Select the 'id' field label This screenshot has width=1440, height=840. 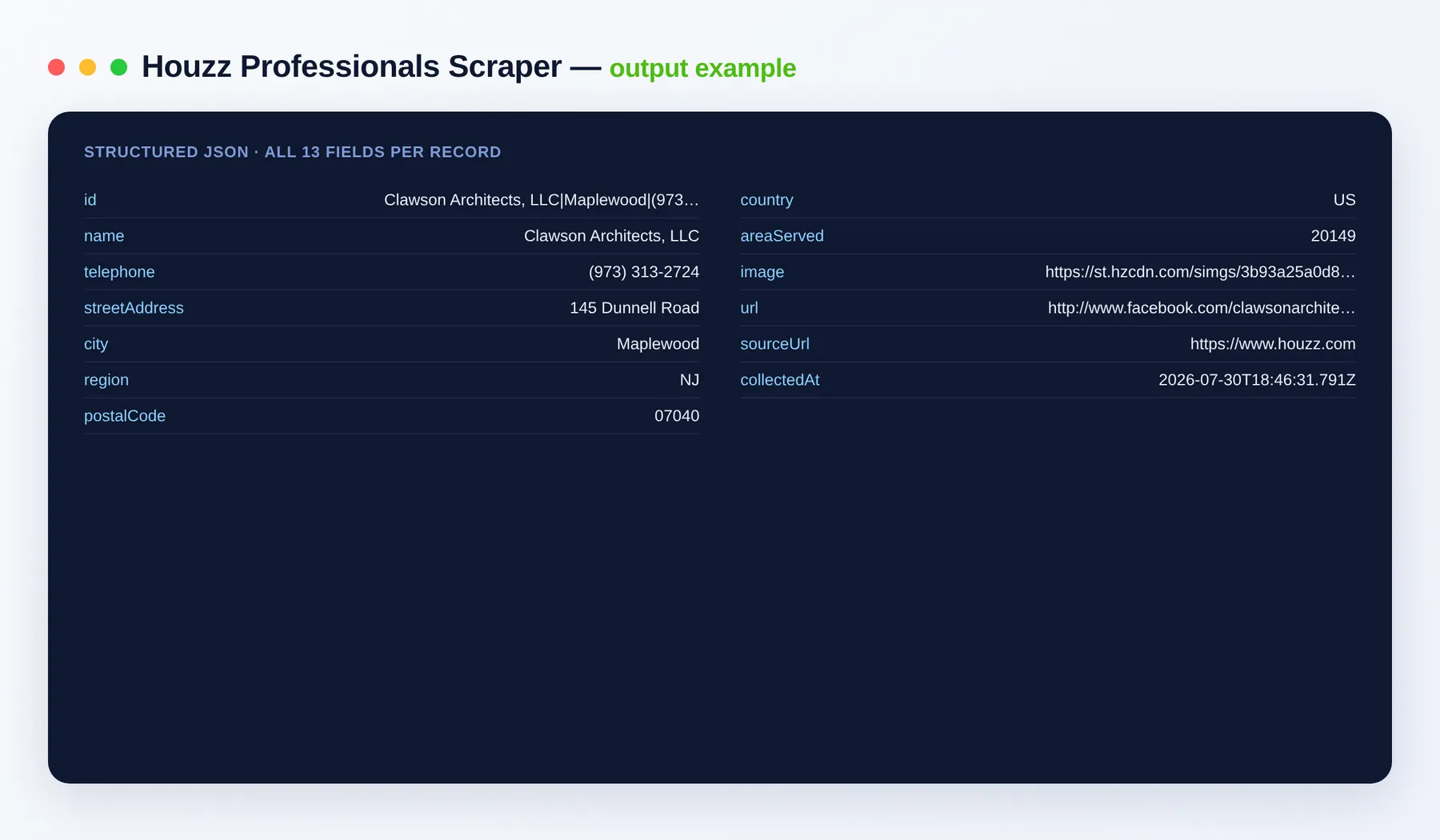(90, 200)
